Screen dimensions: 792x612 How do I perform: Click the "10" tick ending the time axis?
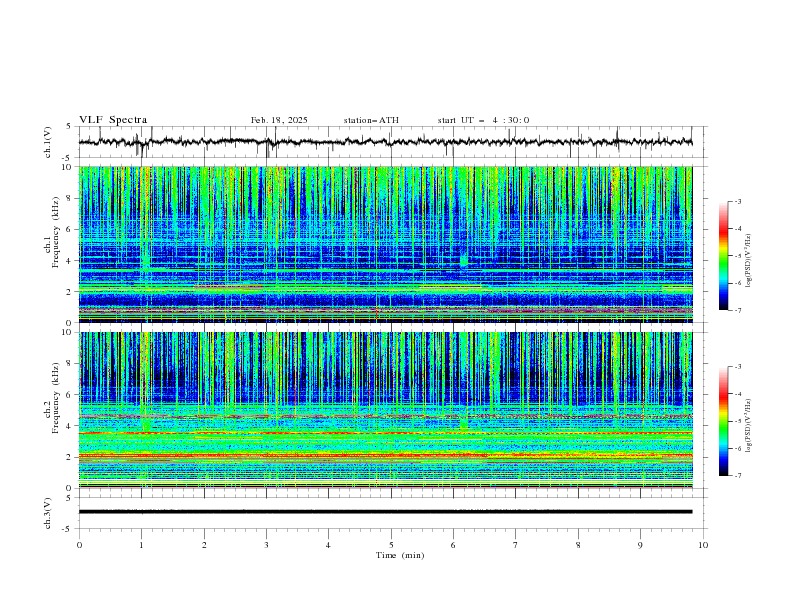703,545
